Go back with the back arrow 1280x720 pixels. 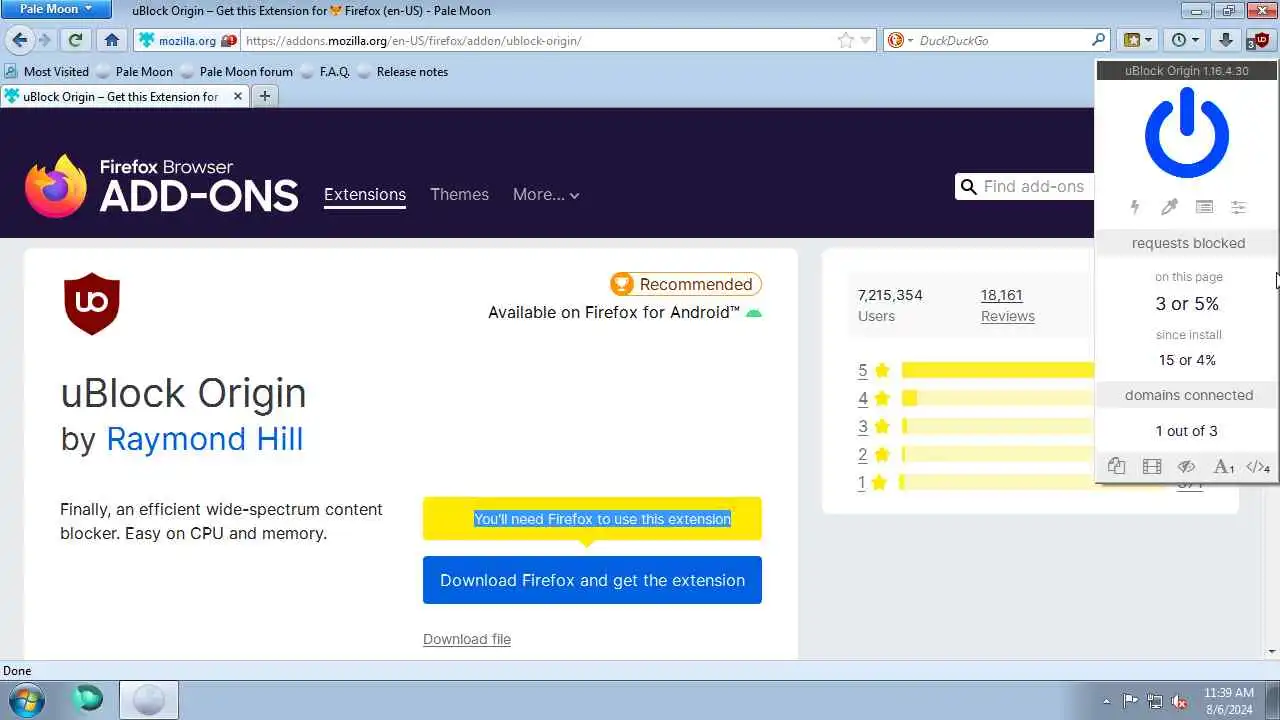tap(20, 40)
